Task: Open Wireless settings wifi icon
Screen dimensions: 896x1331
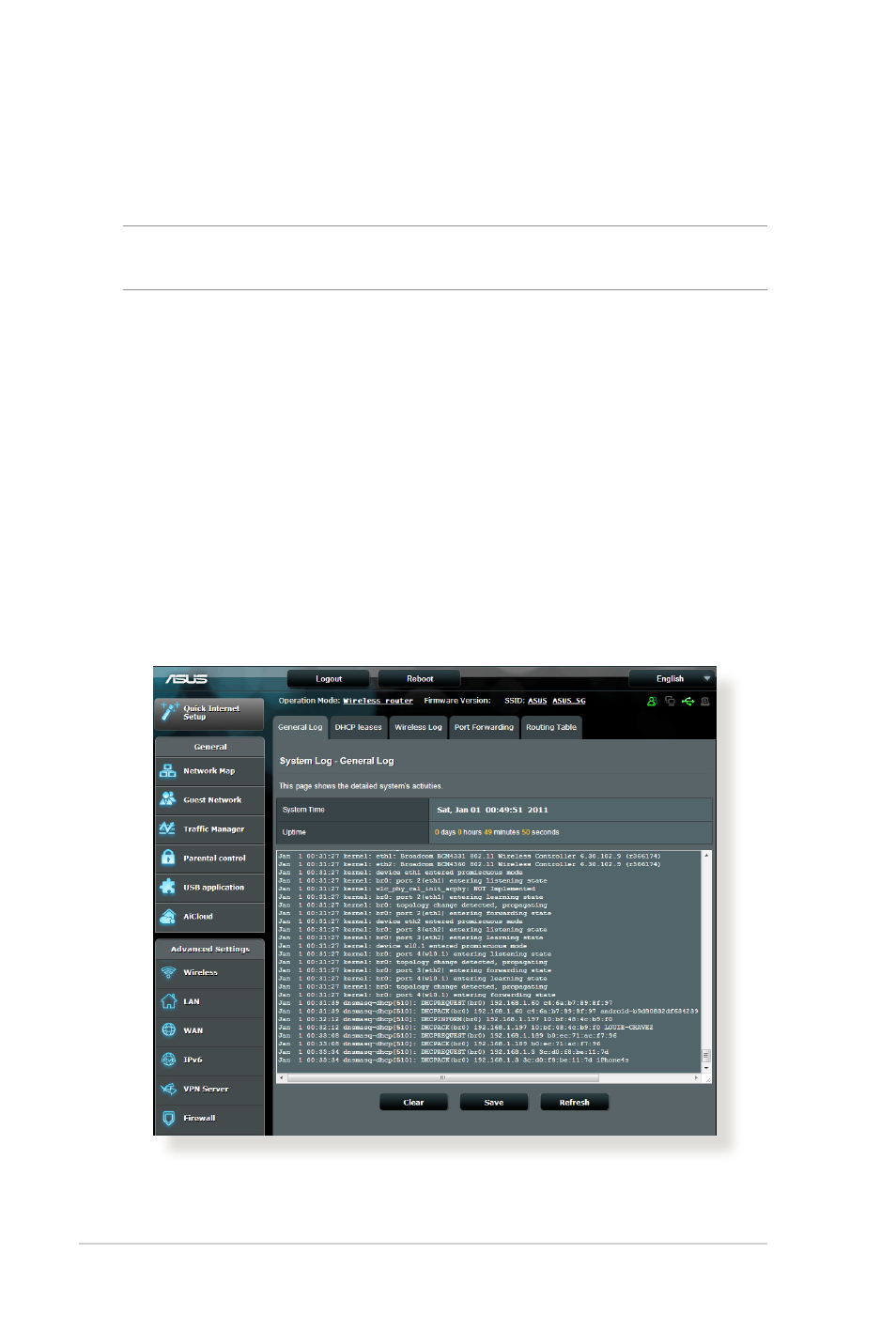Action: pos(168,972)
